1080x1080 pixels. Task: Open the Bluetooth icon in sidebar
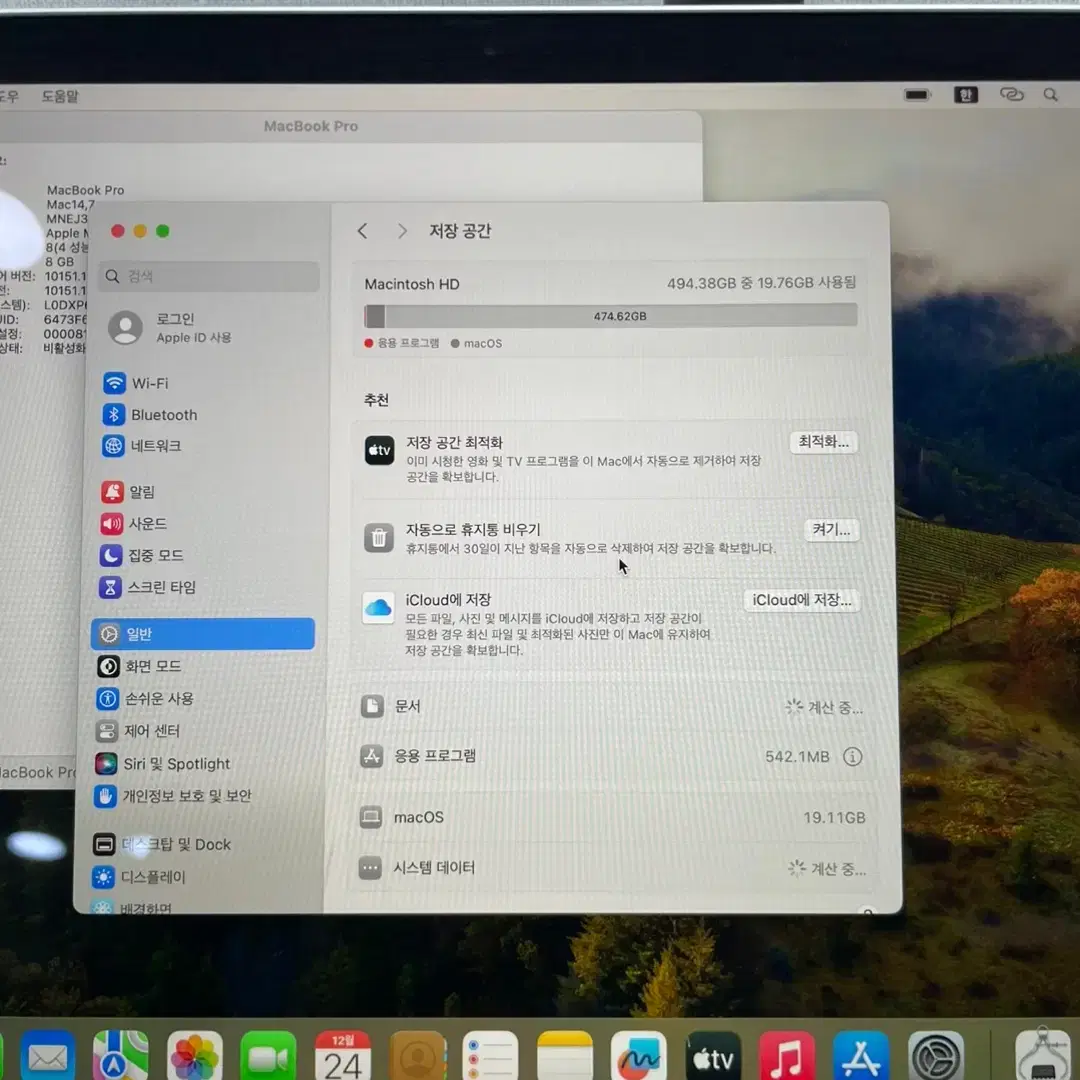click(114, 415)
